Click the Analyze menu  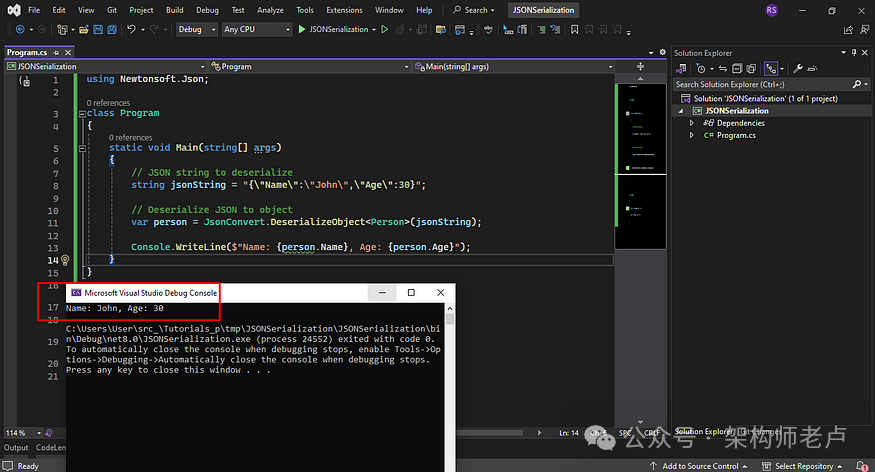(270, 10)
